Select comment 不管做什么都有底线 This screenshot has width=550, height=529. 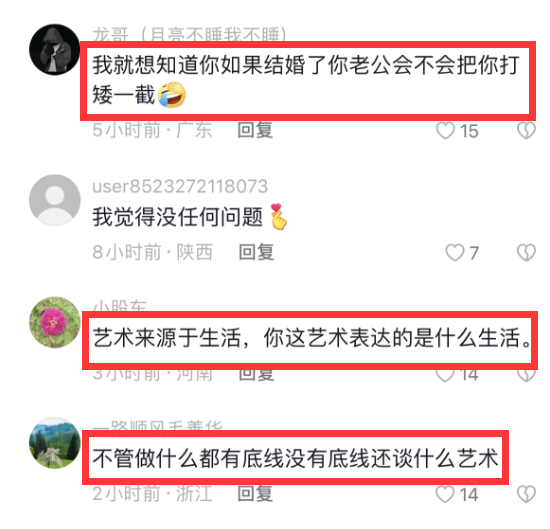coord(295,458)
